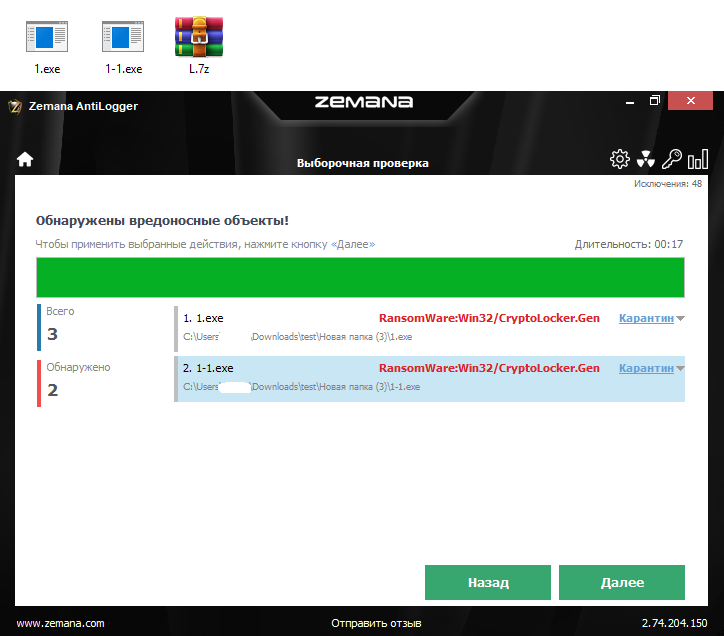Close the Zemana AntiLogger window
The width and height of the screenshot is (724, 636).
[690, 101]
